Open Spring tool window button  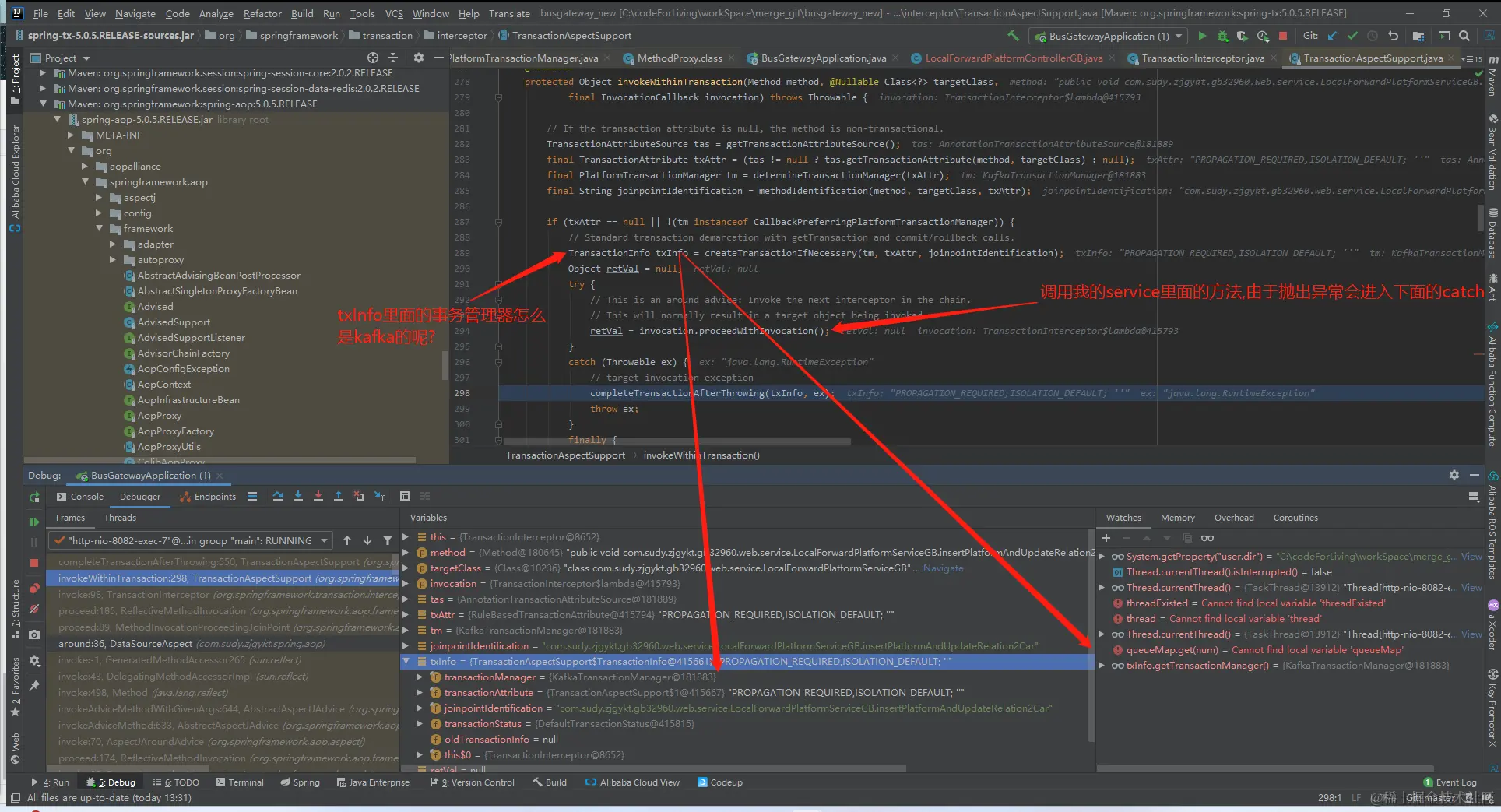300,782
